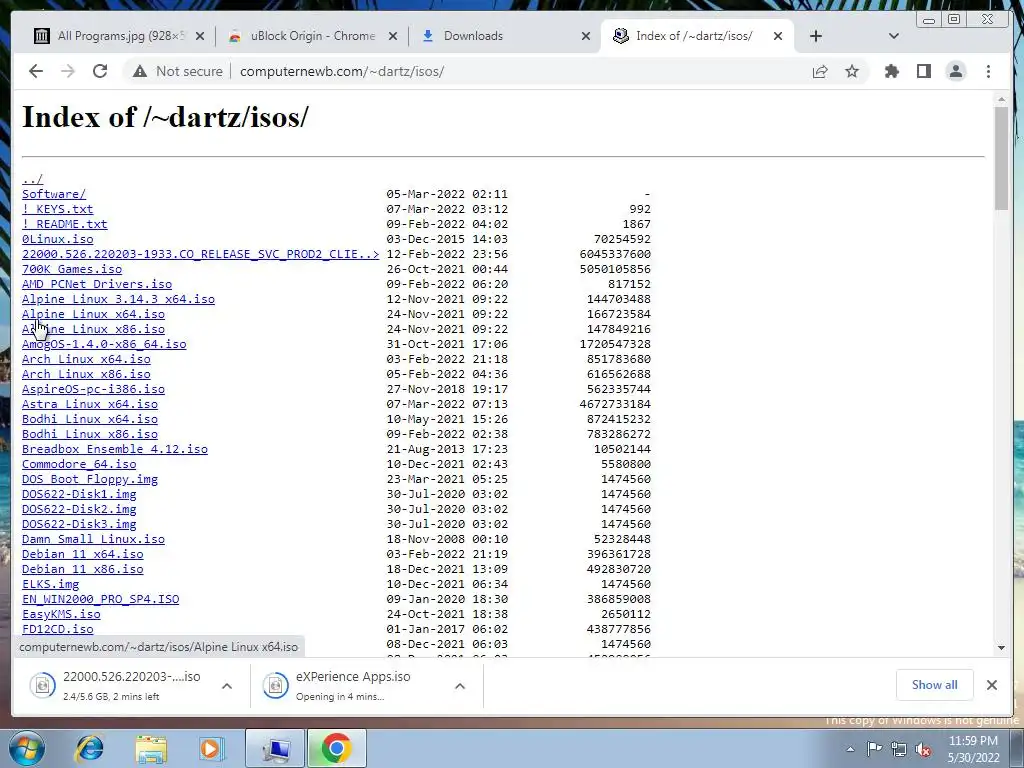Close the Downloads tab
Screen dimensions: 1024x768
point(586,36)
